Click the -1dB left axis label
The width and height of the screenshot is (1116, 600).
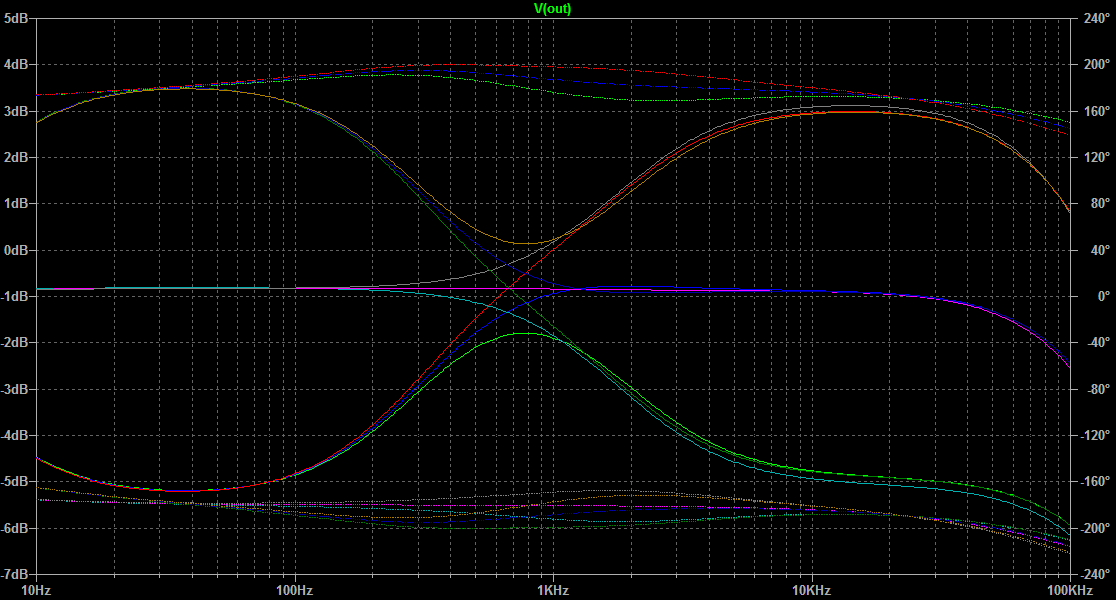[14, 296]
